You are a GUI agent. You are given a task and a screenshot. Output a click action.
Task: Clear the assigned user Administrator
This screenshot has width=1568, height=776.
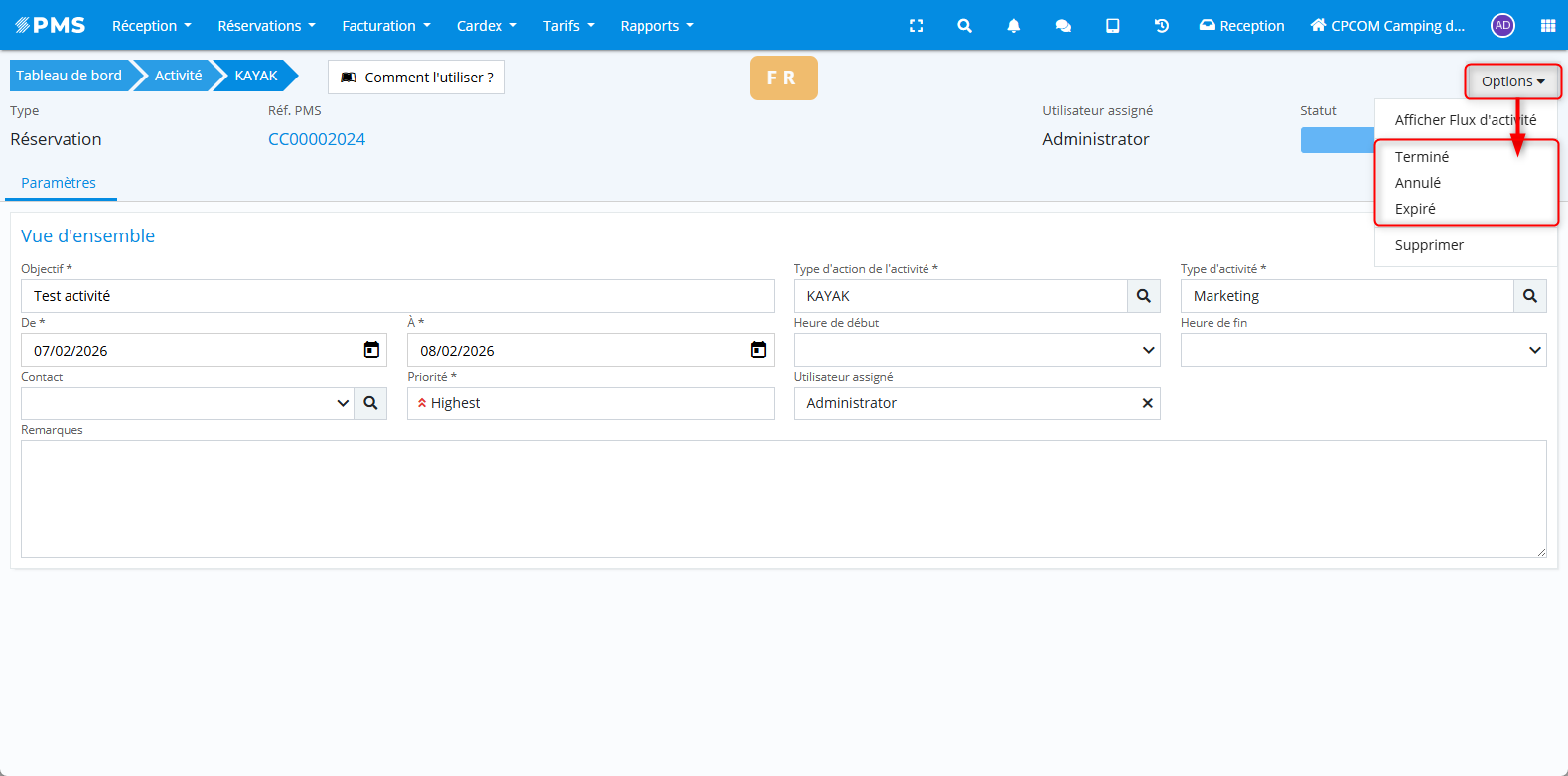pos(1147,403)
